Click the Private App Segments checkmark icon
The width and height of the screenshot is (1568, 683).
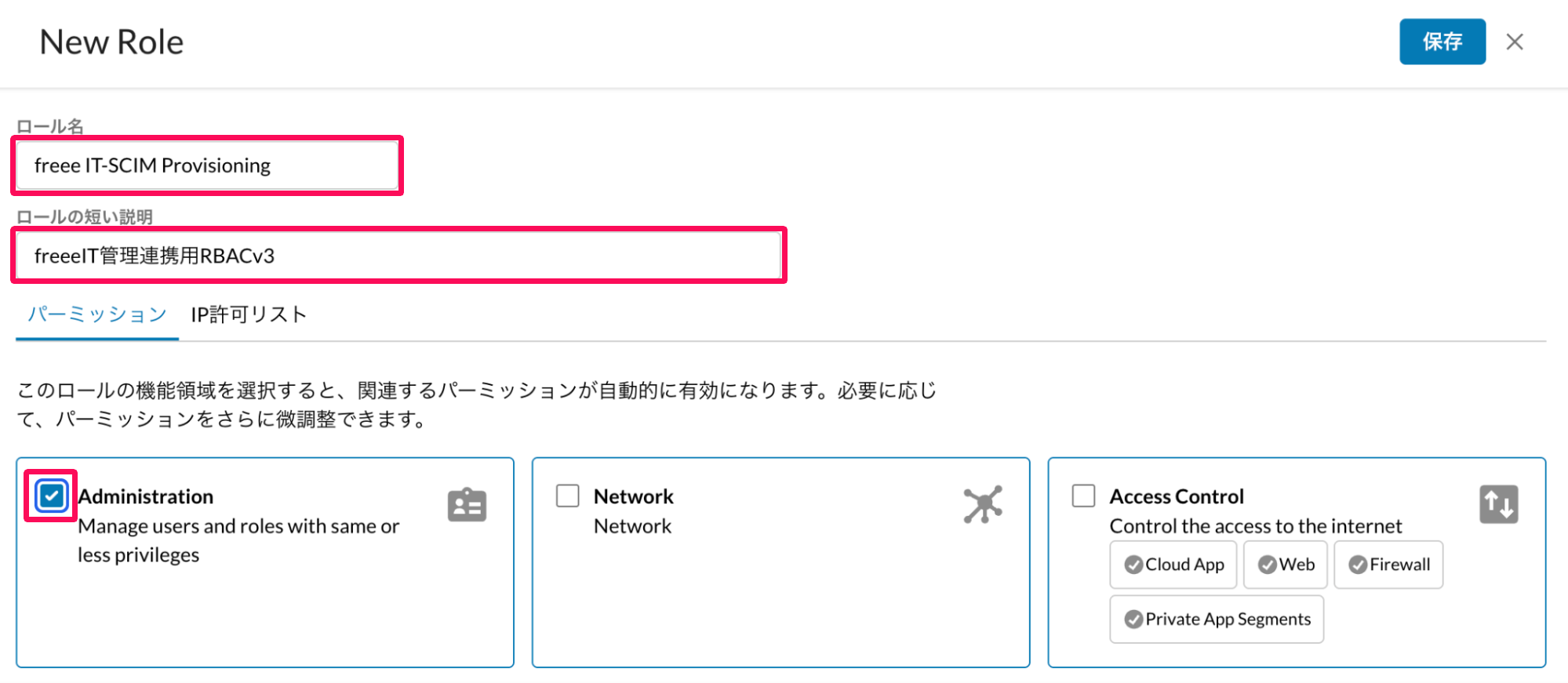(x=1133, y=619)
